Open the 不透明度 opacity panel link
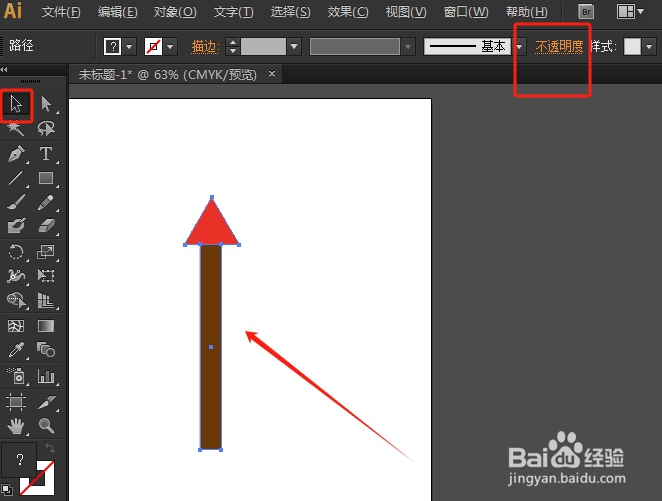Image resolution: width=662 pixels, height=501 pixels. point(559,46)
